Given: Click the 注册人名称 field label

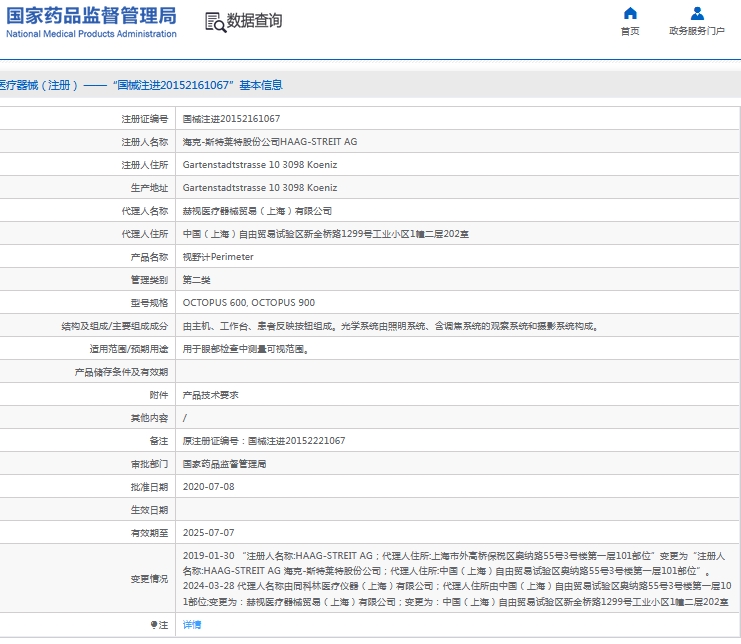Looking at the screenshot, I should 145,142.
